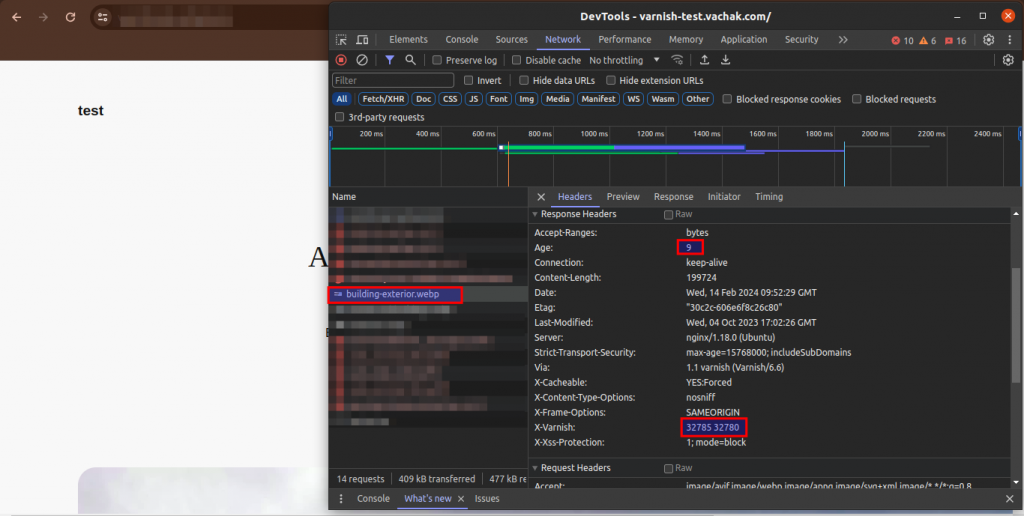Enable Preserve log checkbox
The height and width of the screenshot is (516, 1024).
pos(438,60)
